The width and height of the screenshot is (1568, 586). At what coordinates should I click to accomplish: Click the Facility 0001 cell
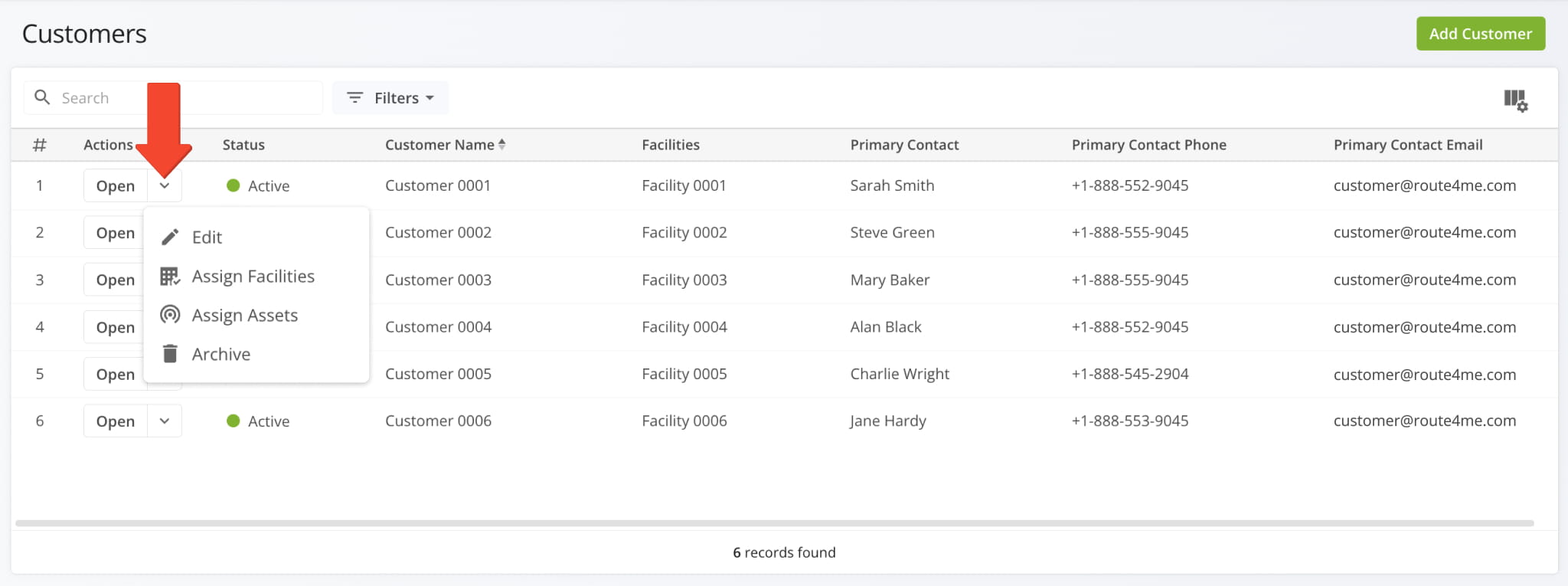684,185
